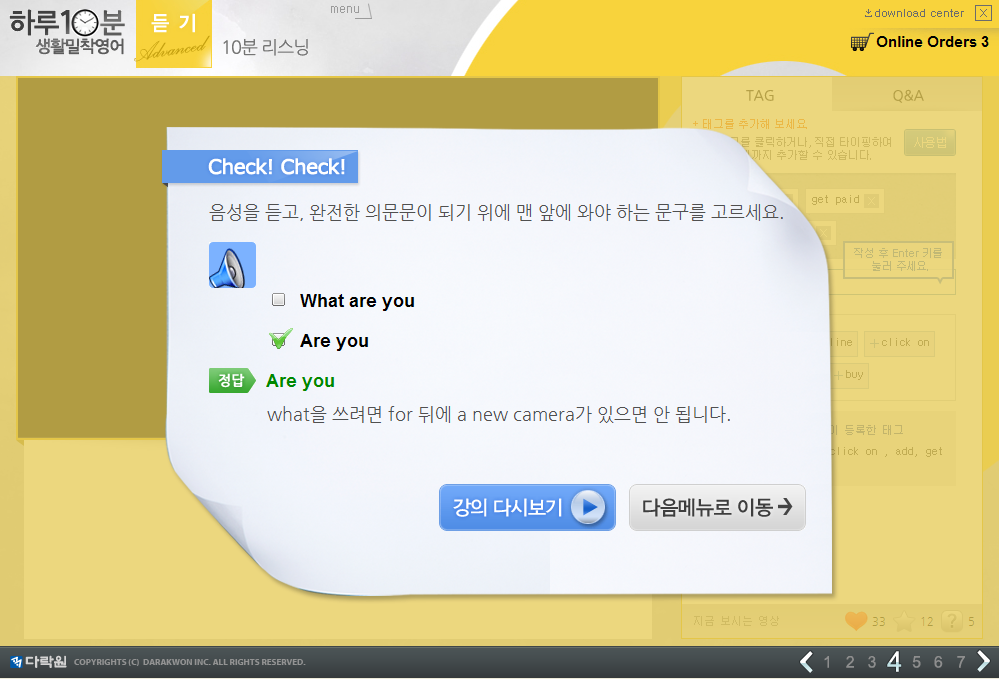Viewport: 999px width, 679px height.
Task: Switch to the Q&A tab
Action: pos(908,96)
